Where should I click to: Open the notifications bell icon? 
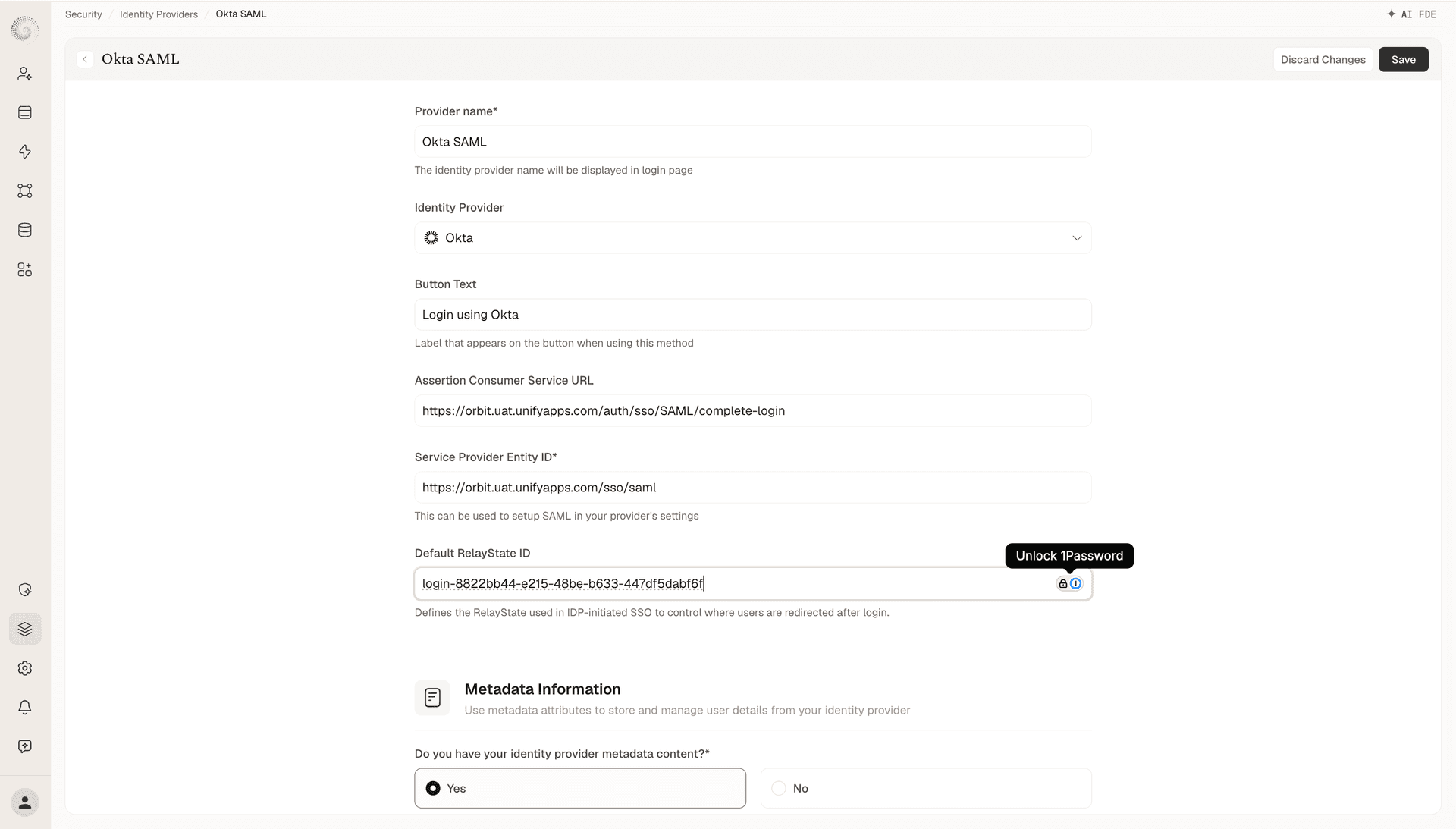(25, 707)
